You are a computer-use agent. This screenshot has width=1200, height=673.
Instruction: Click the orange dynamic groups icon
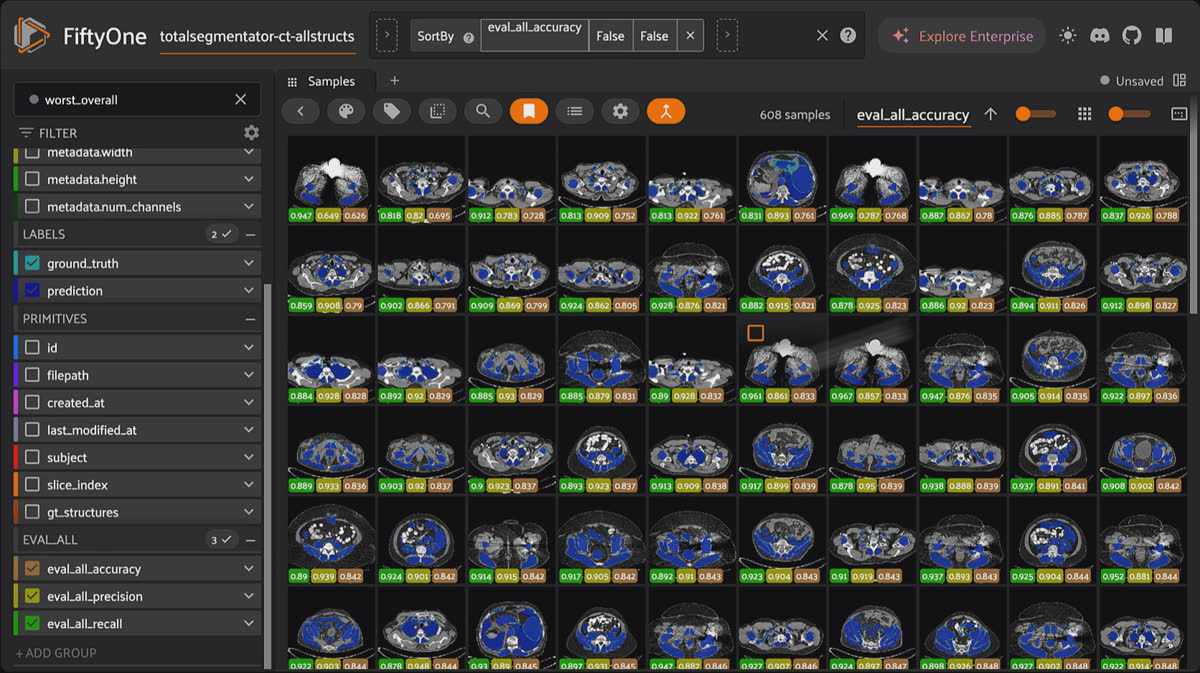click(666, 112)
